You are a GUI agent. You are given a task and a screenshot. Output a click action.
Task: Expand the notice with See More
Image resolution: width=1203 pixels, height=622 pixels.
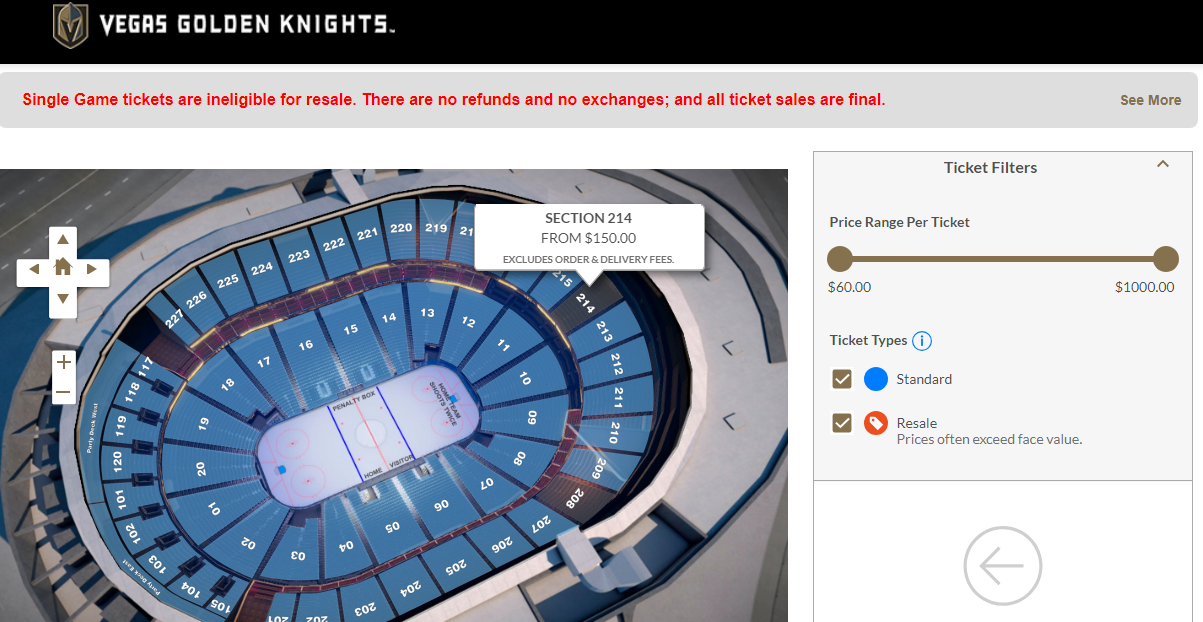point(1150,100)
